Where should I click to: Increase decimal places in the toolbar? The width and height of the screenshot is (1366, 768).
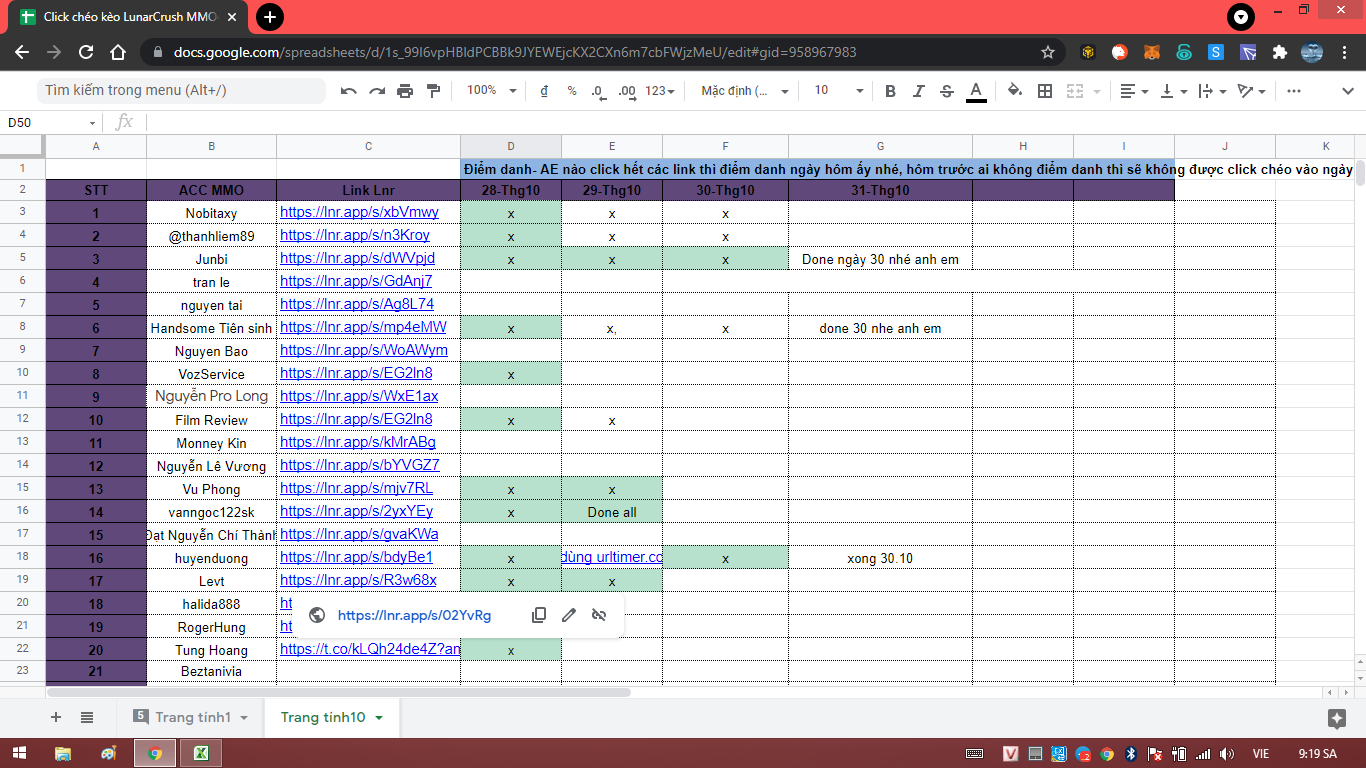click(627, 91)
